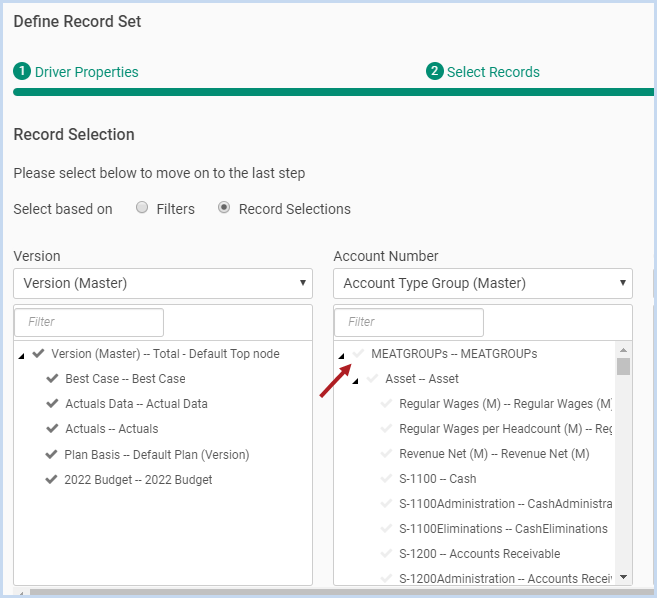657x598 pixels.
Task: Select Regular Wages (M) row
Action: coord(505,404)
